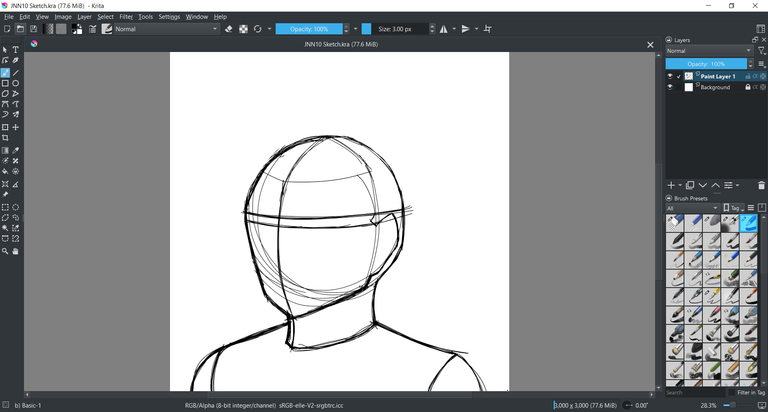Viewport: 768px width, 412px height.
Task: Open the Layer menu
Action: pyautogui.click(x=84, y=17)
